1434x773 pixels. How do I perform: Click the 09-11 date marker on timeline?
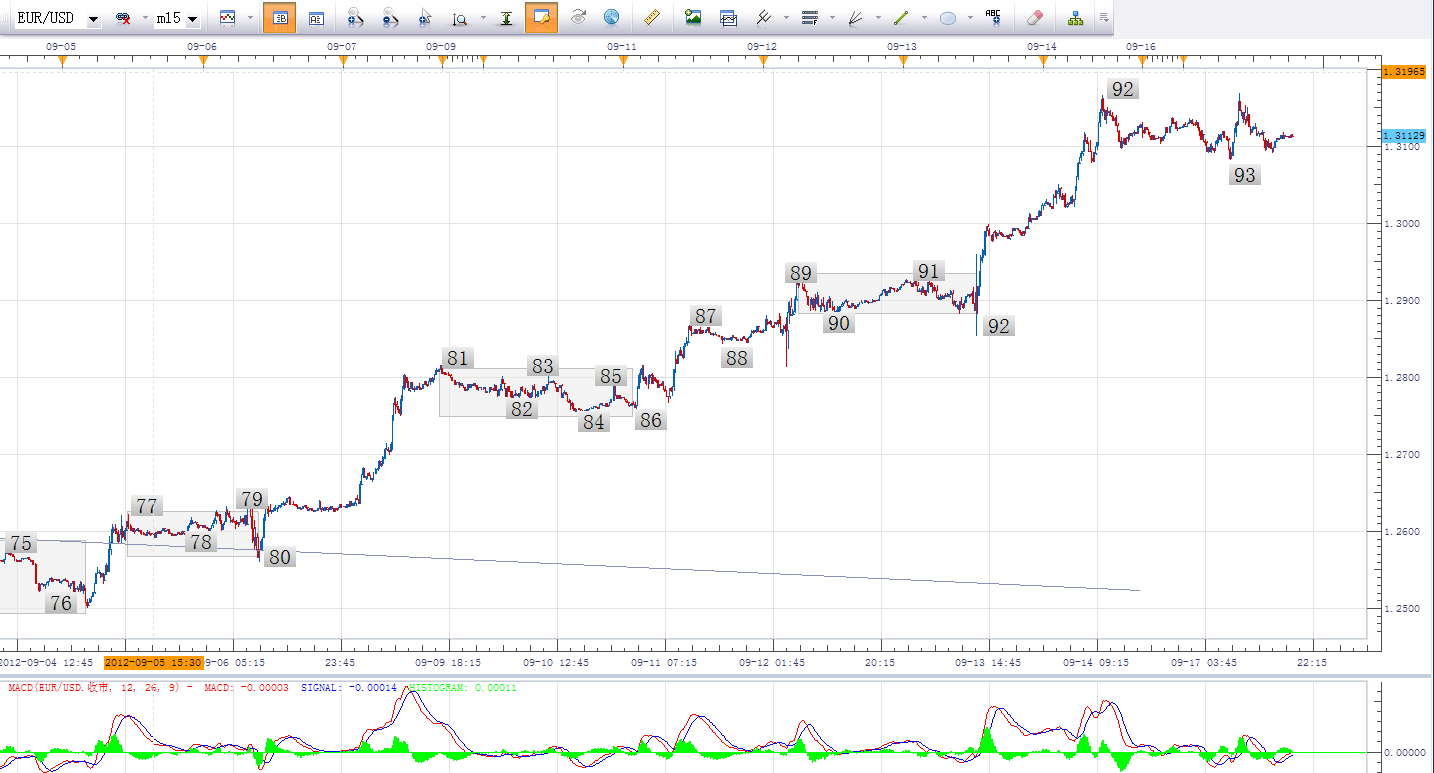(622, 46)
